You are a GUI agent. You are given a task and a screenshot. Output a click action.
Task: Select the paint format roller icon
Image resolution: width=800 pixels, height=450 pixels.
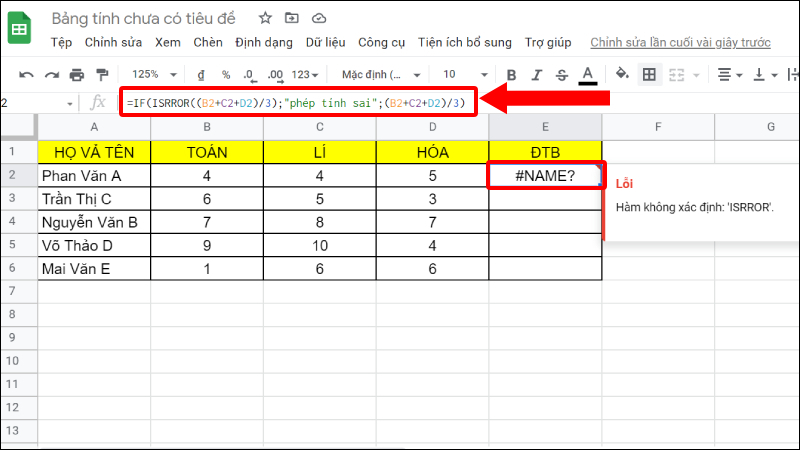pos(103,75)
